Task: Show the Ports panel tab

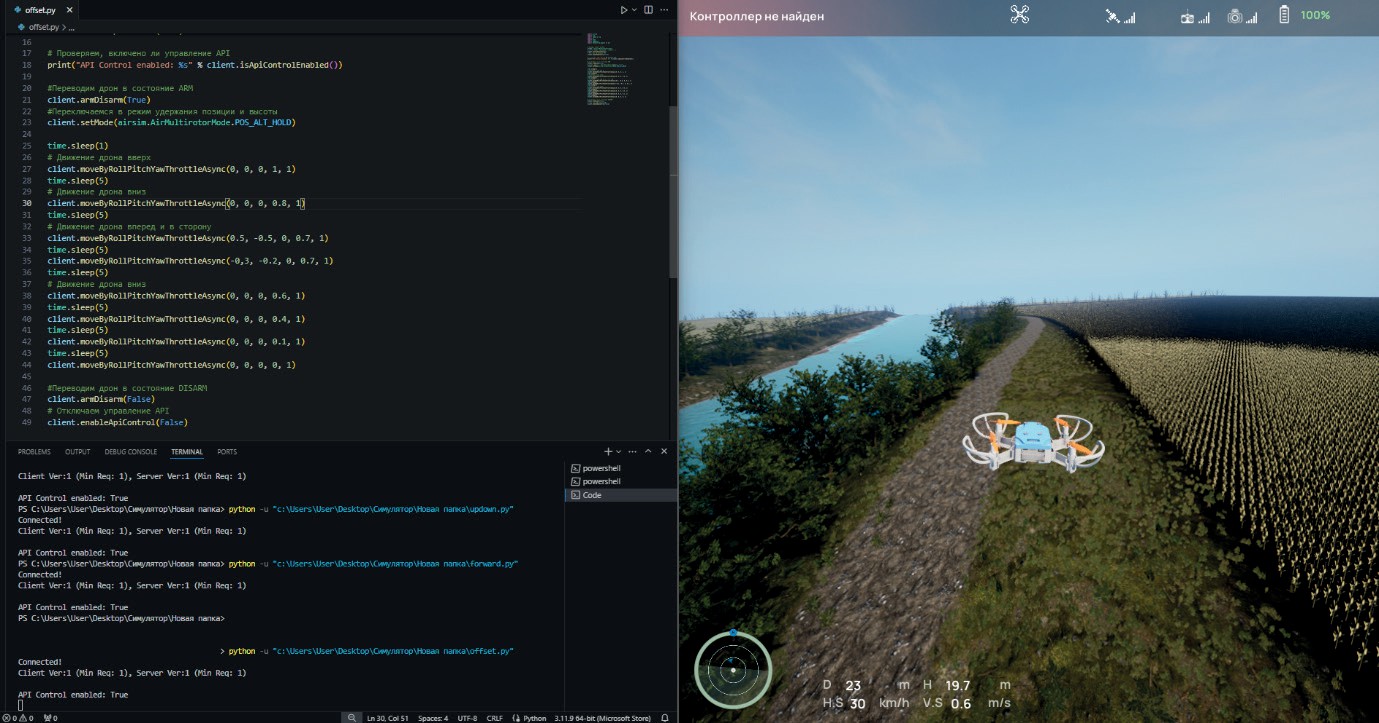Action: pos(227,452)
